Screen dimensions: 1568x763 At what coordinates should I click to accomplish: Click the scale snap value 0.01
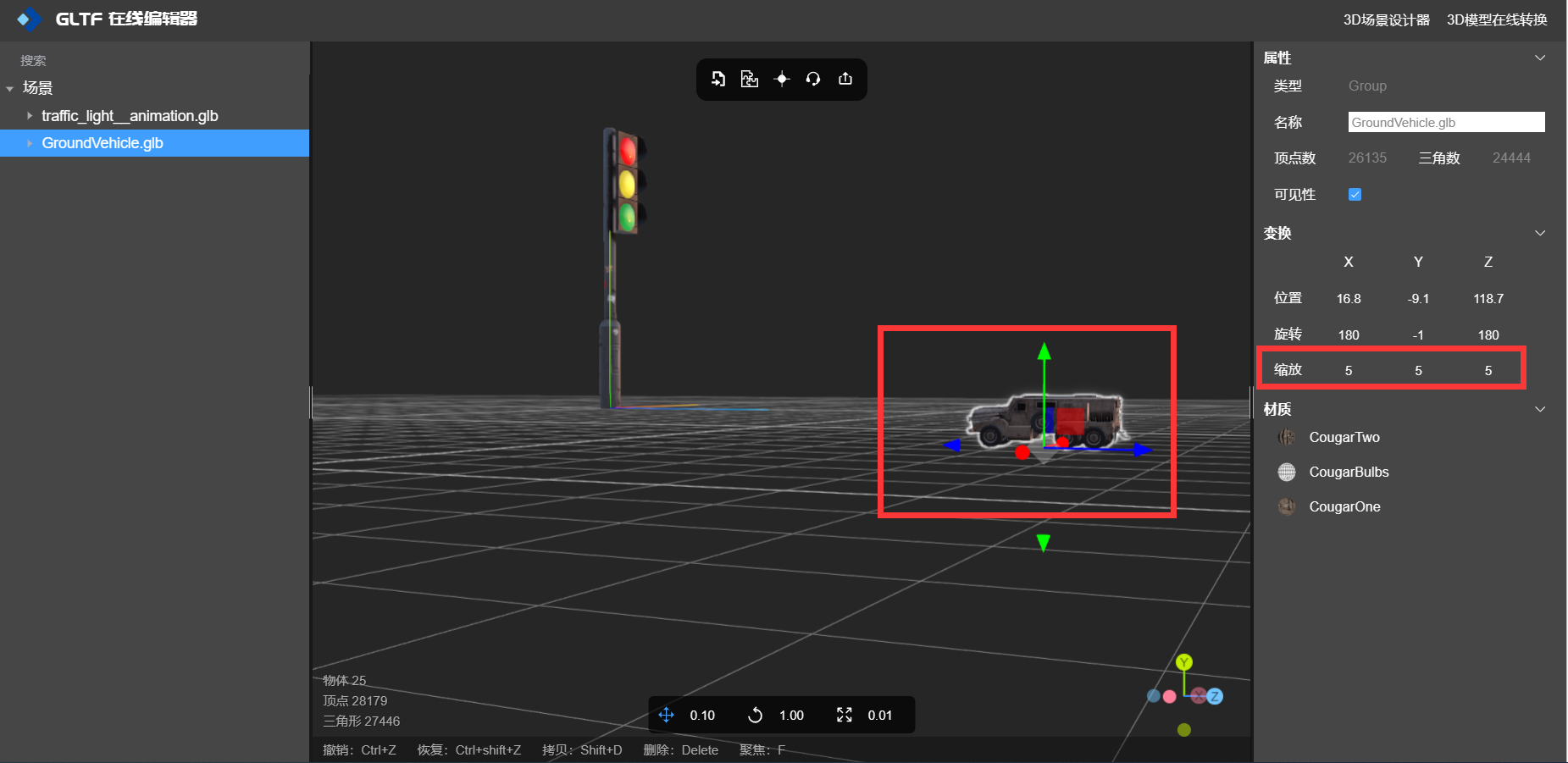tap(880, 716)
